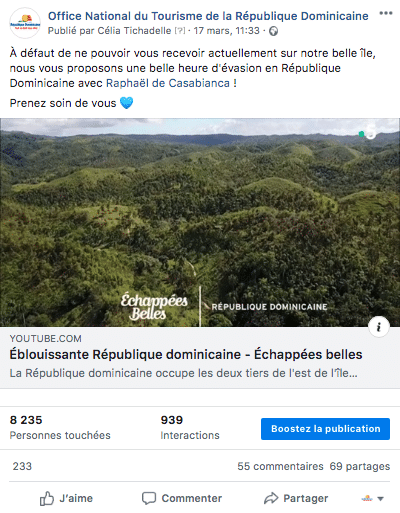400x513 pixels.
Task: Click the page profile picture logo
Action: tap(25, 23)
